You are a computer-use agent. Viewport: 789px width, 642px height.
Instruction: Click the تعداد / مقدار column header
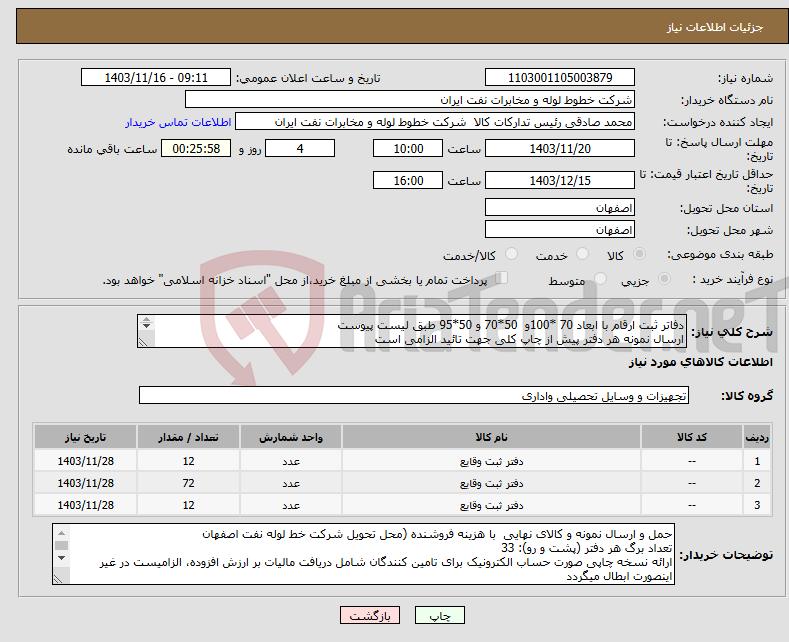pos(188,437)
